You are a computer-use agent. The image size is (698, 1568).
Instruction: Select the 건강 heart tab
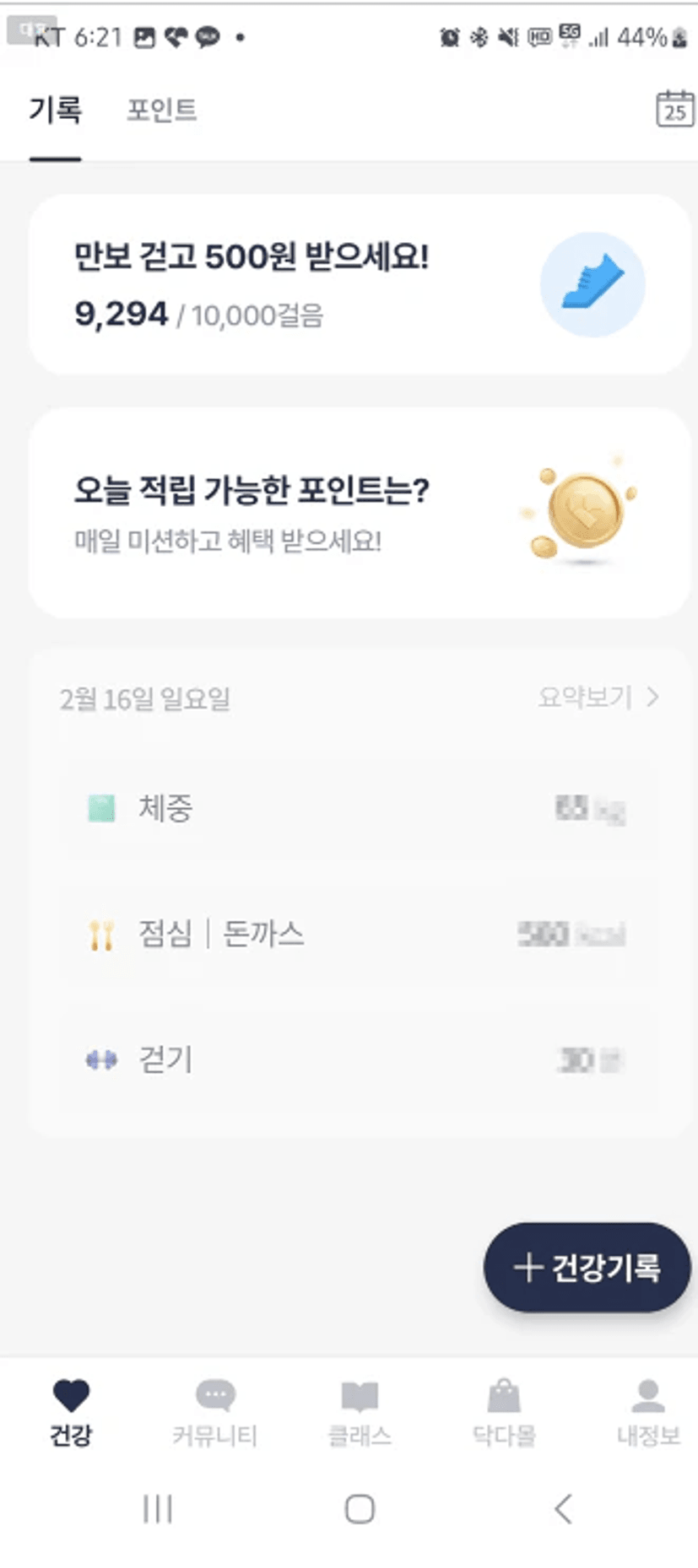coord(71,1412)
